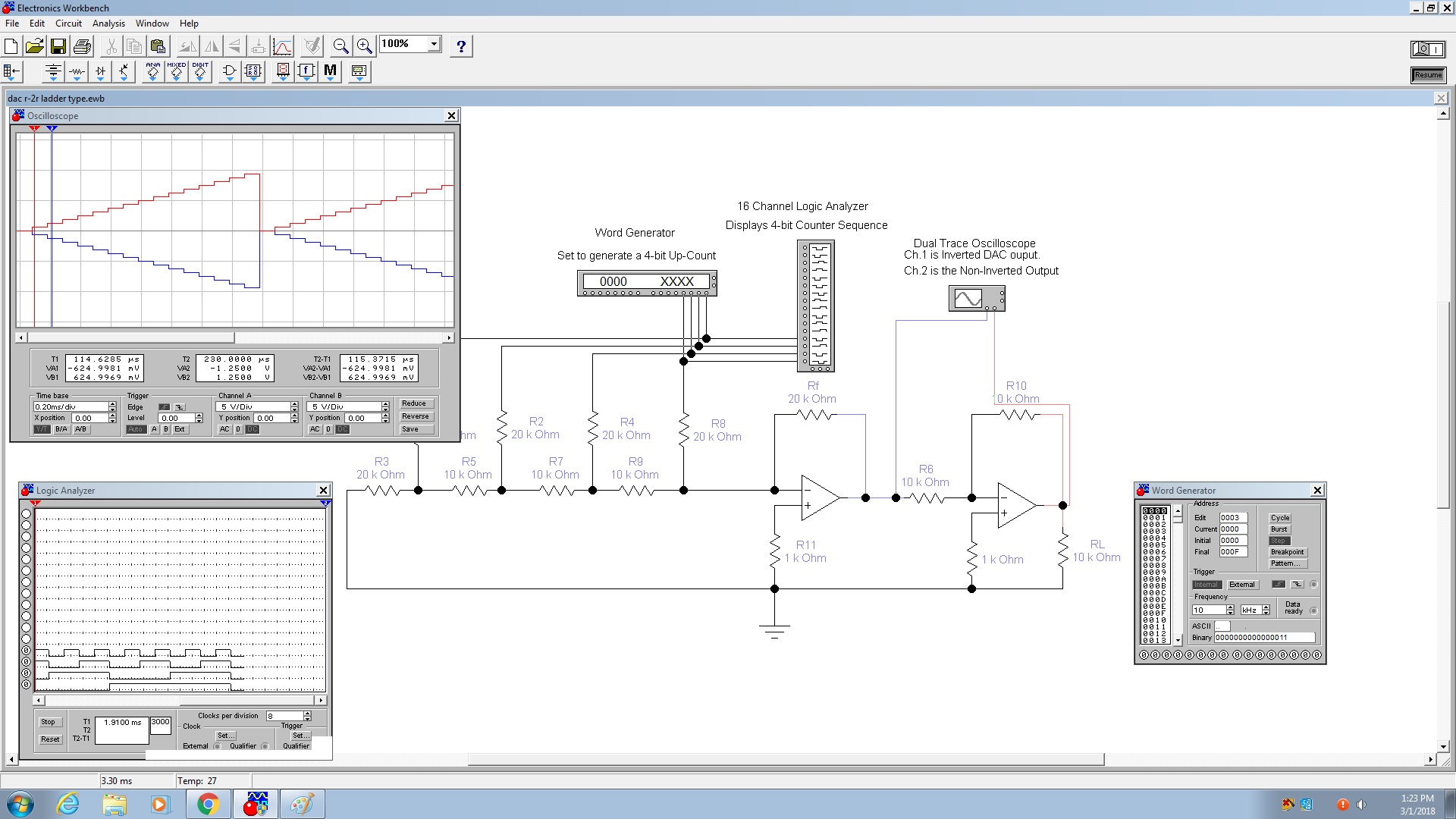1456x819 pixels.
Task: Select External trigger in Word Generator
Action: 1242,585
